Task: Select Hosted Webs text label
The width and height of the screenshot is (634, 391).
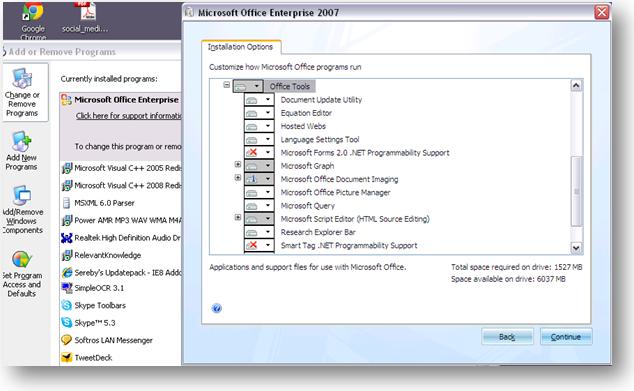Action: click(303, 126)
